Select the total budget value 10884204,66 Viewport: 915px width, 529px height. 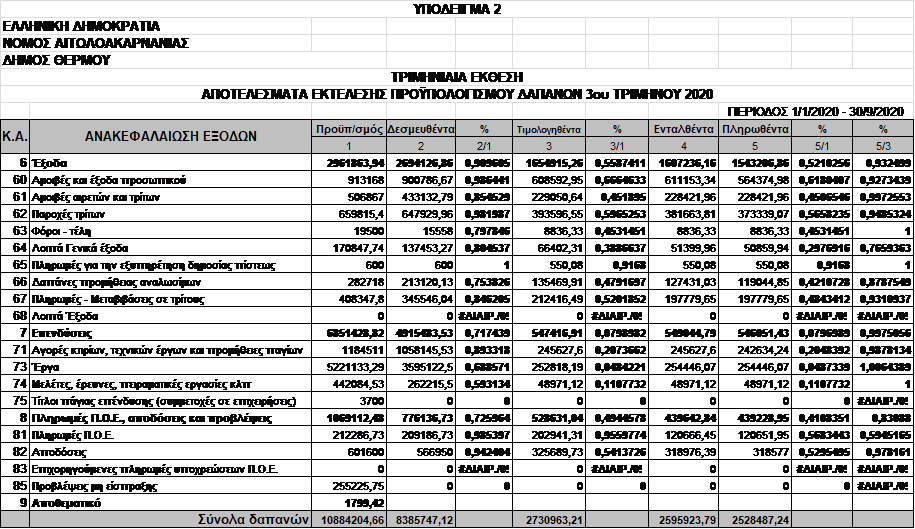pyautogui.click(x=346, y=520)
